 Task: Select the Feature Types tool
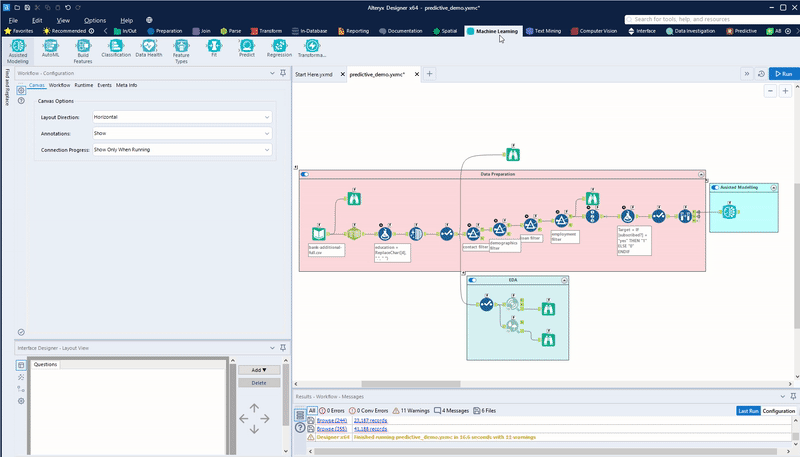click(x=181, y=51)
